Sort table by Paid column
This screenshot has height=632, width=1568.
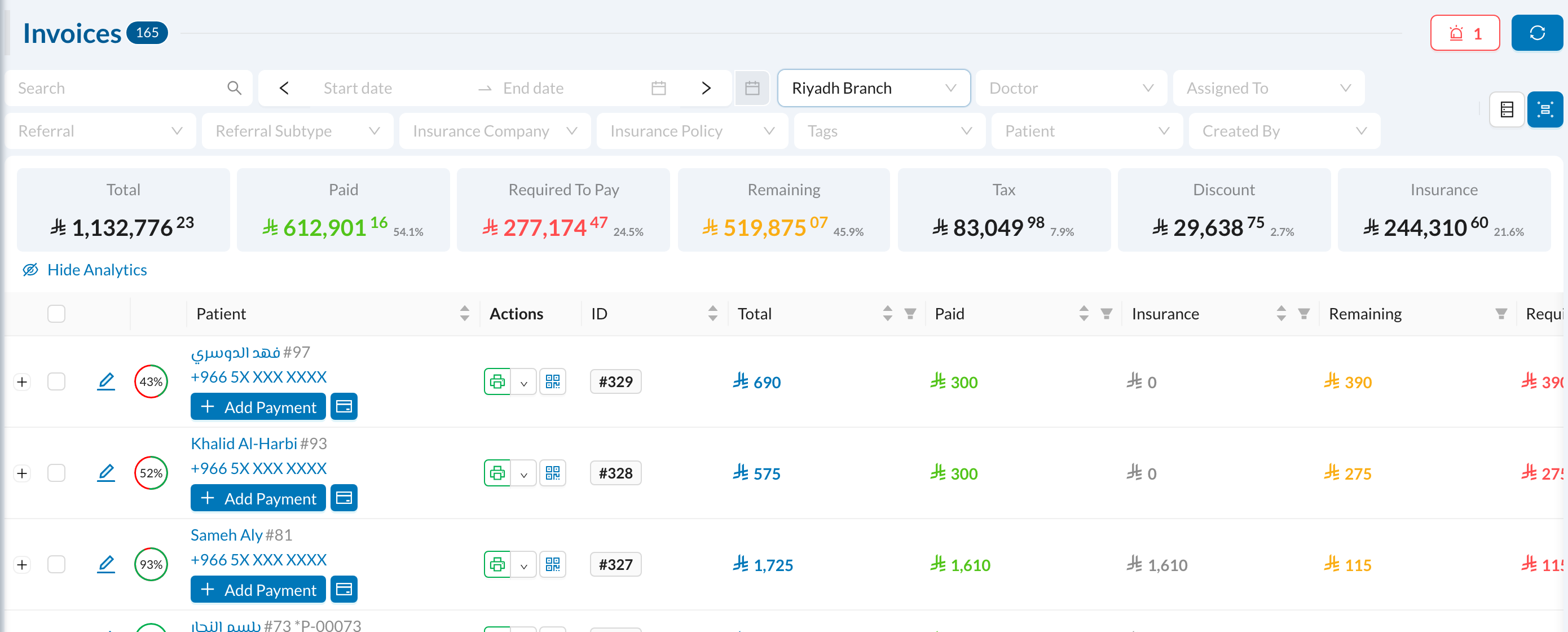point(1083,314)
